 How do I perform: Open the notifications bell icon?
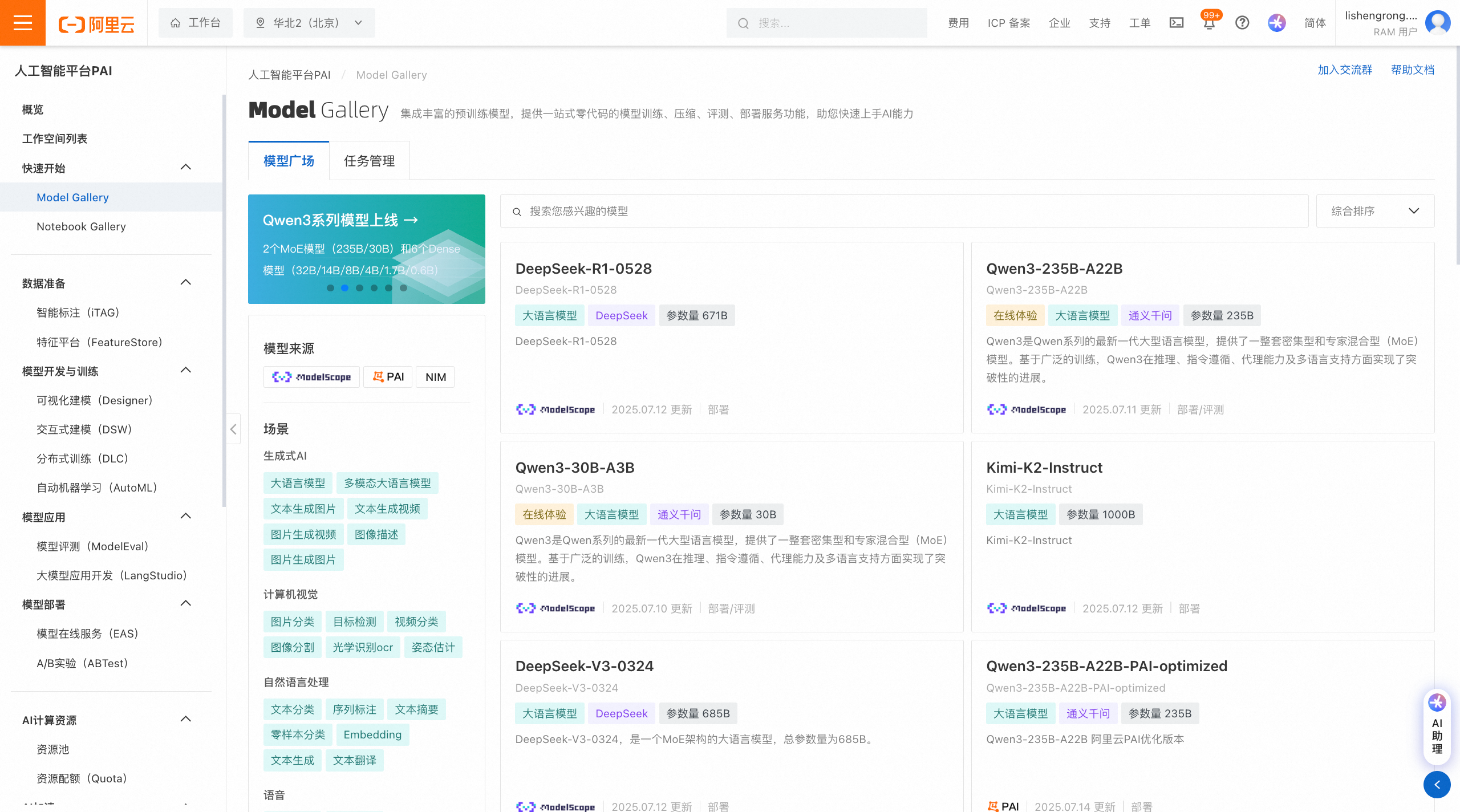(x=1208, y=24)
